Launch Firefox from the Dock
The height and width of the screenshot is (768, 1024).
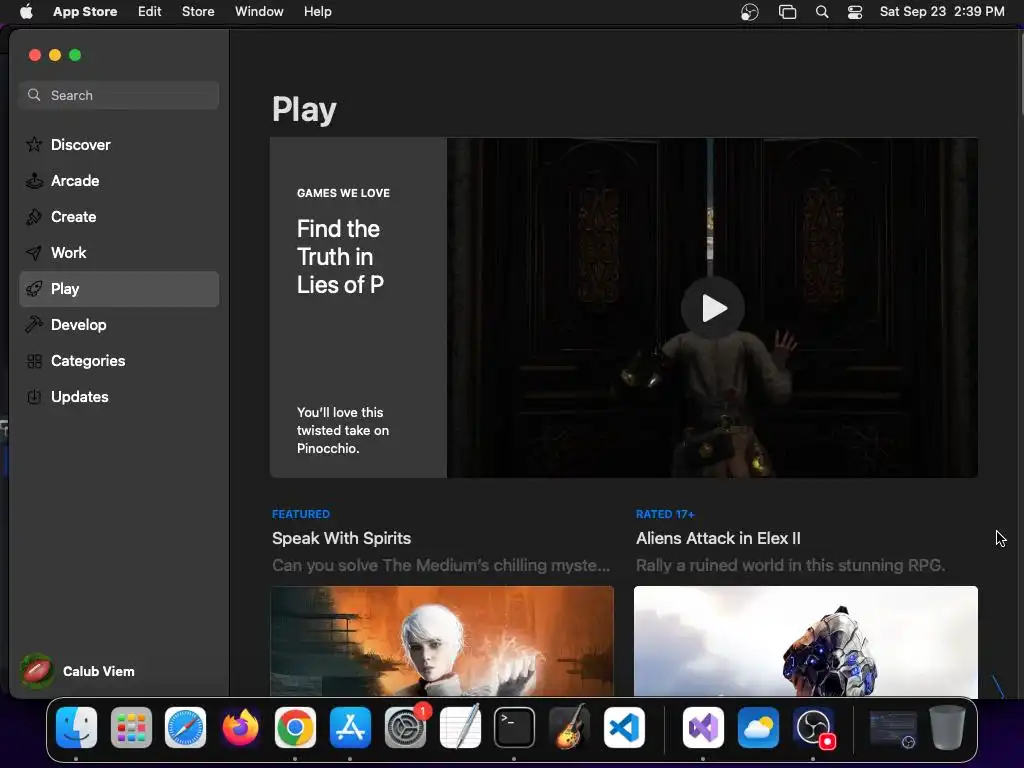[240, 728]
